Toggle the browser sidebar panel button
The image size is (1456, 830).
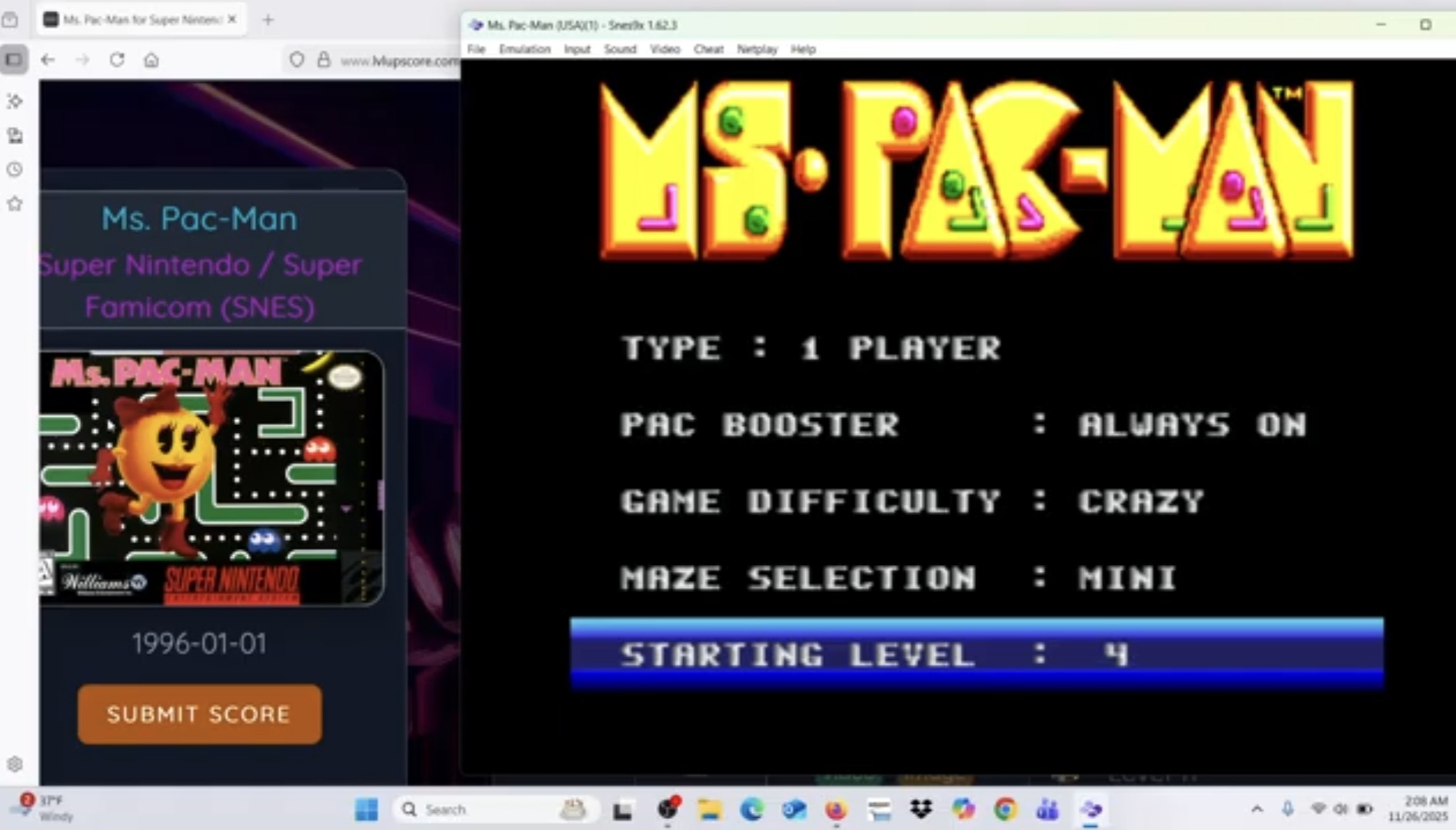[14, 60]
